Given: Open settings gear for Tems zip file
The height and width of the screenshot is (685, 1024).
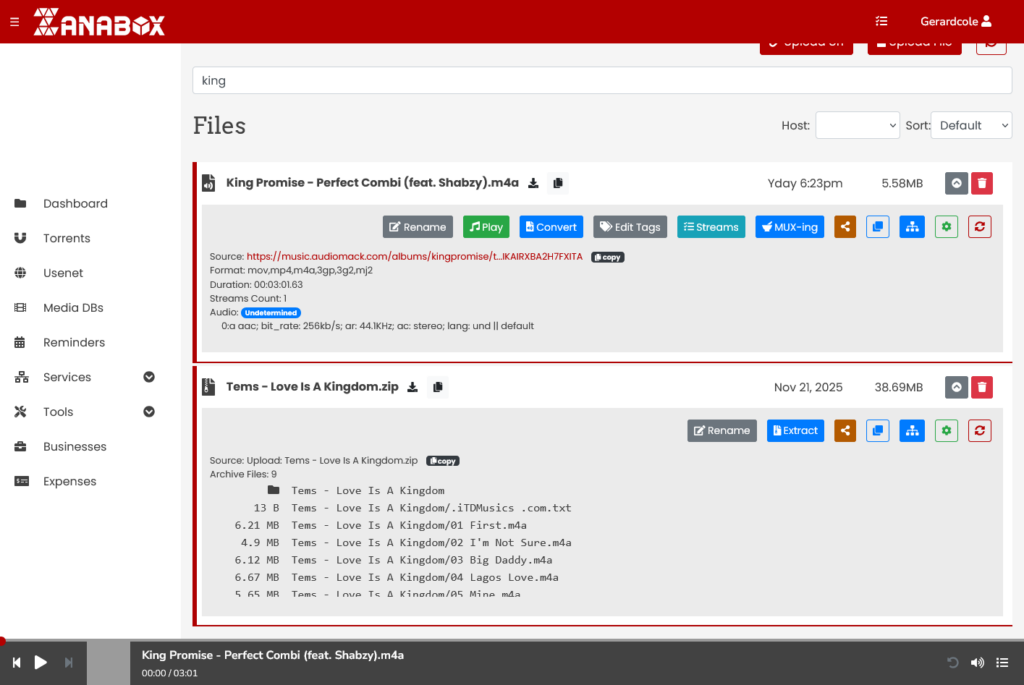Looking at the screenshot, I should (x=945, y=430).
